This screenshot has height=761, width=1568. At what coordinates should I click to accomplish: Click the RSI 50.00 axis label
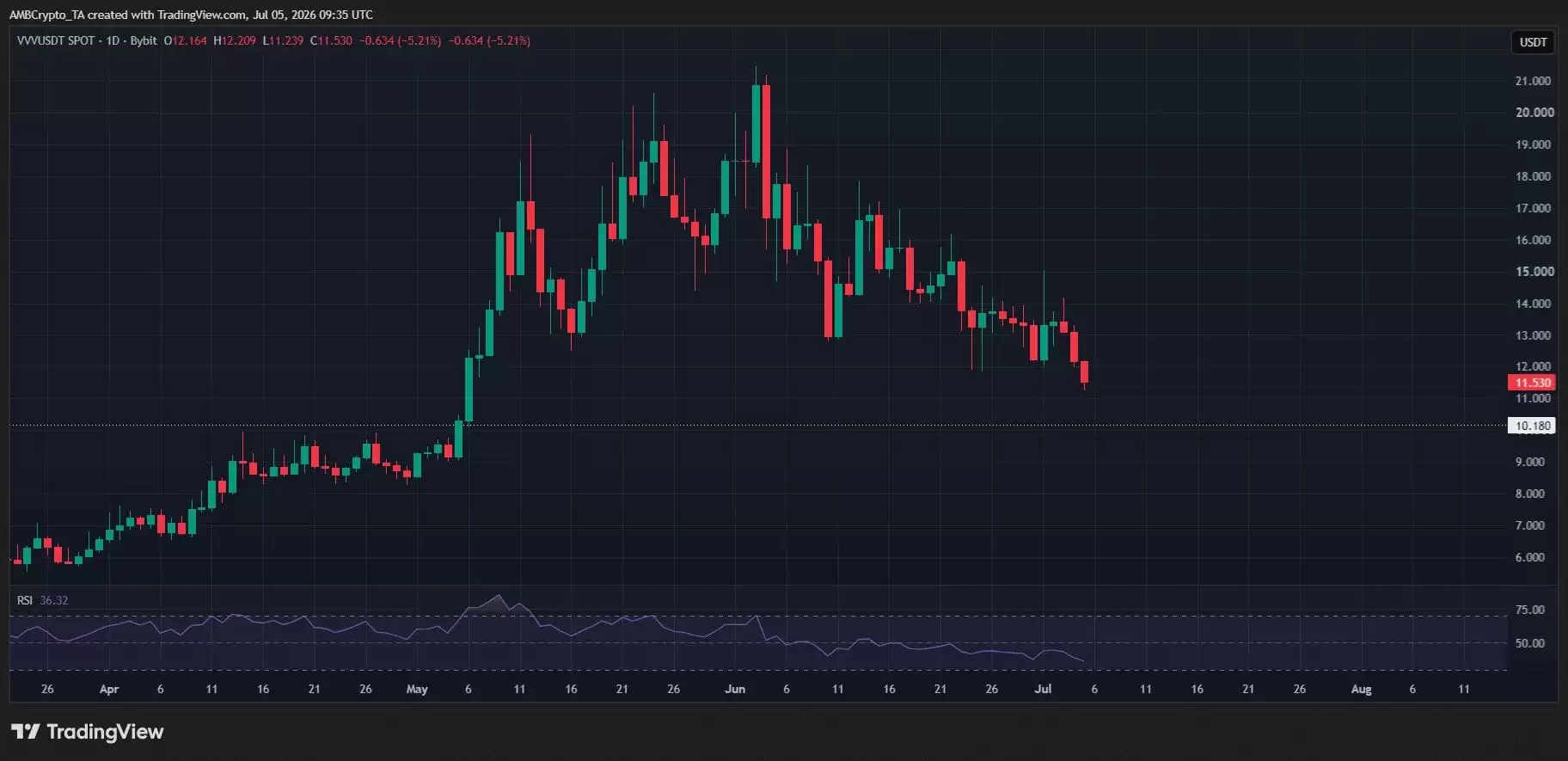point(1529,643)
